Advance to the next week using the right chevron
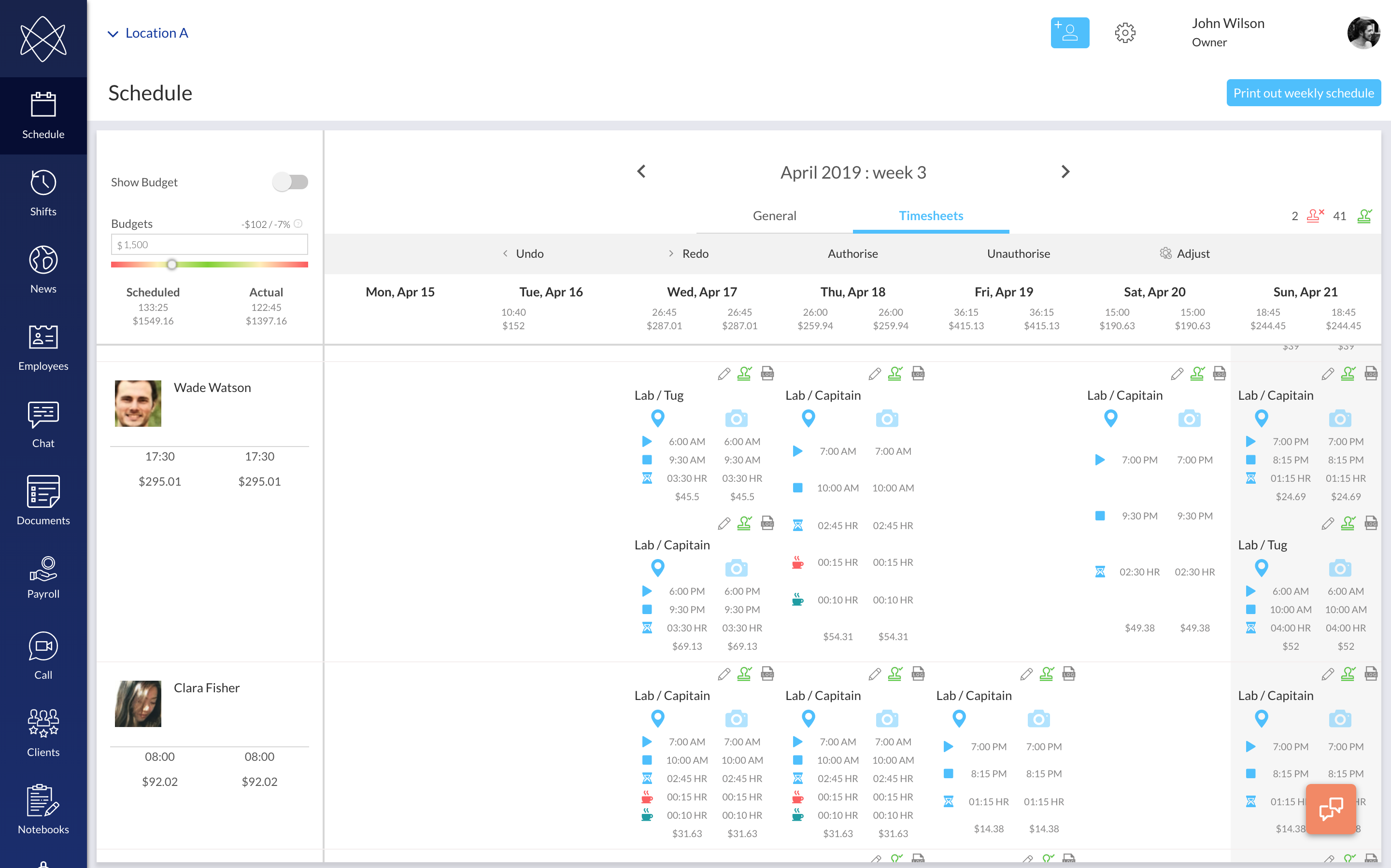Screen dimensions: 1391x868 tap(1065, 172)
